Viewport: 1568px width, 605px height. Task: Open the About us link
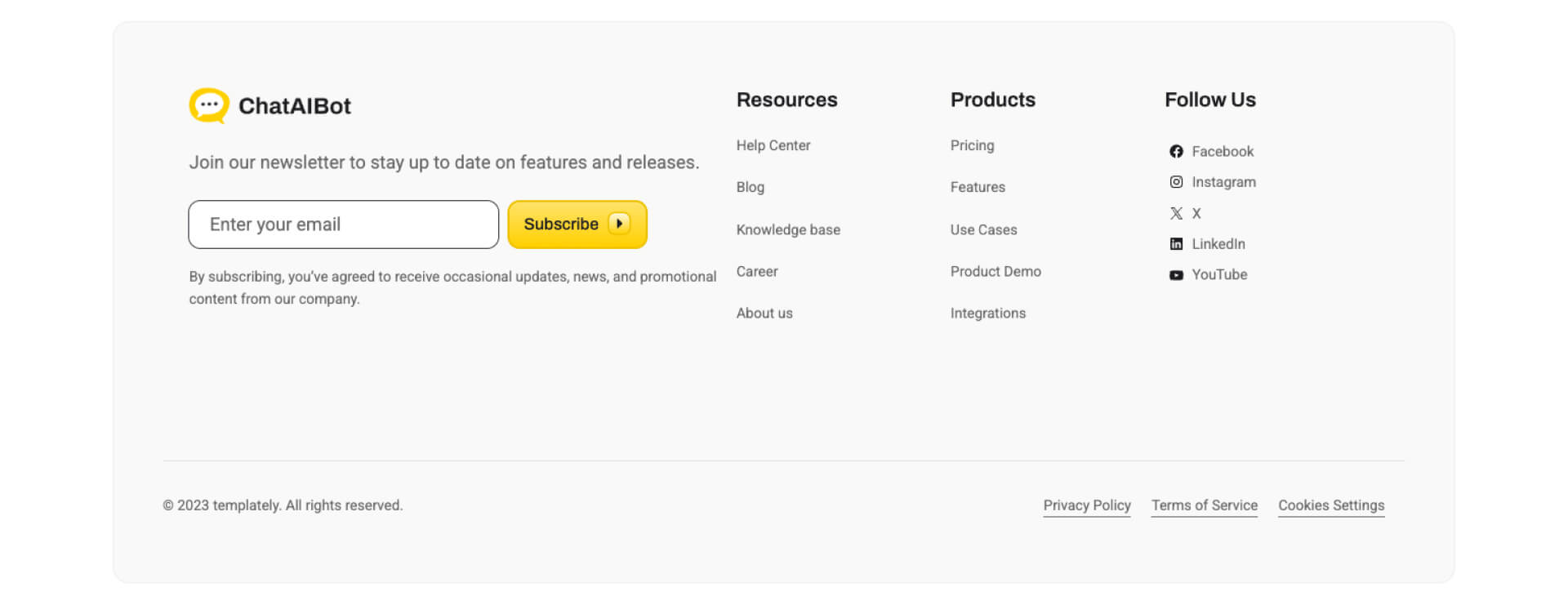[764, 313]
